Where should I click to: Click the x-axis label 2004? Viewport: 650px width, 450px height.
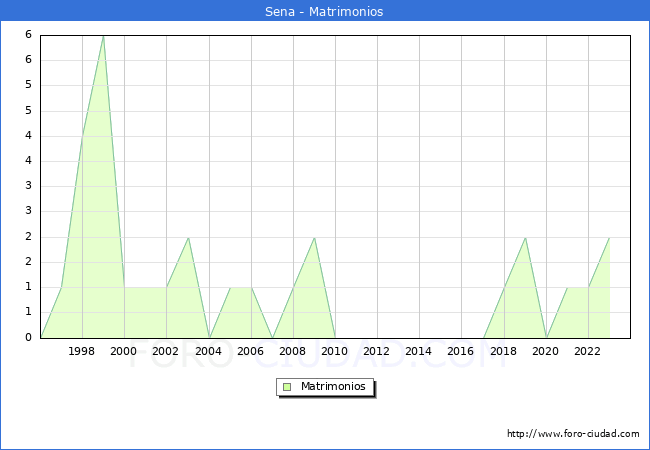[x=209, y=351]
